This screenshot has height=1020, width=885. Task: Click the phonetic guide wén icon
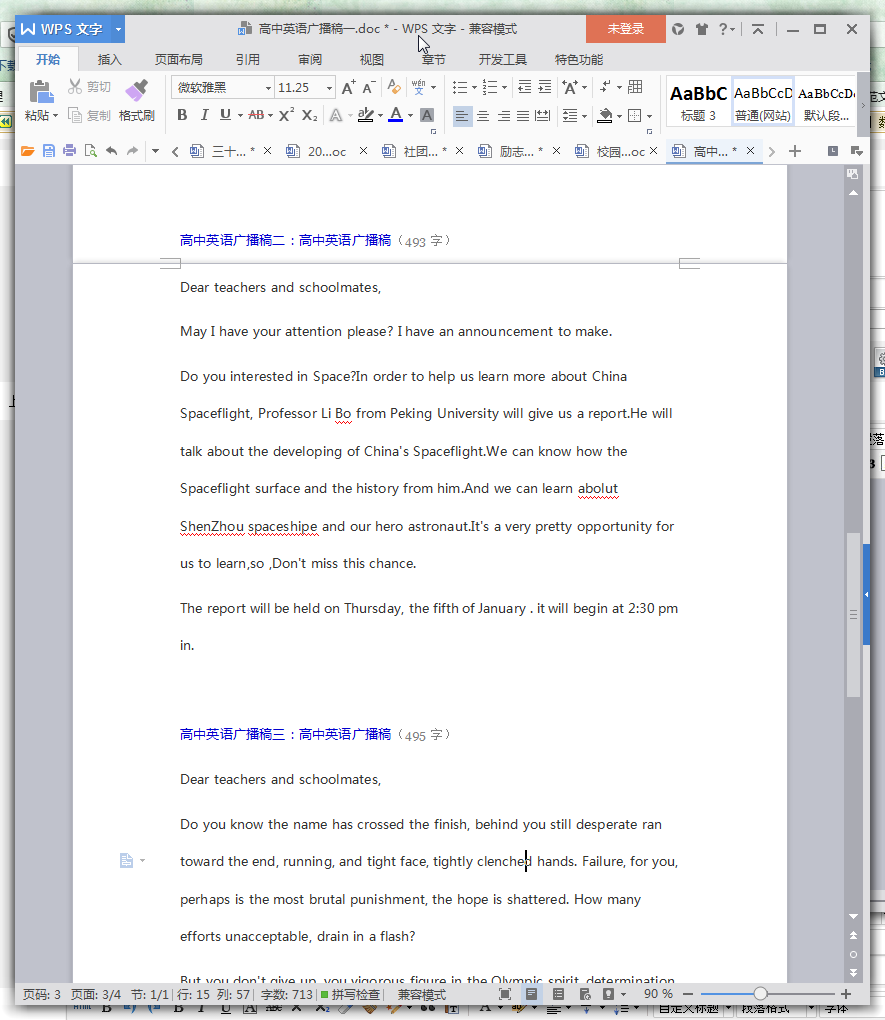[x=418, y=87]
